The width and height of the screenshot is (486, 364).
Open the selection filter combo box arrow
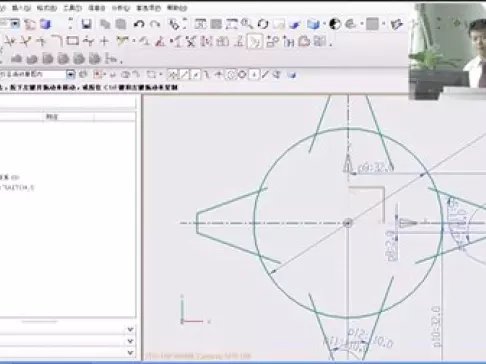(x=70, y=74)
